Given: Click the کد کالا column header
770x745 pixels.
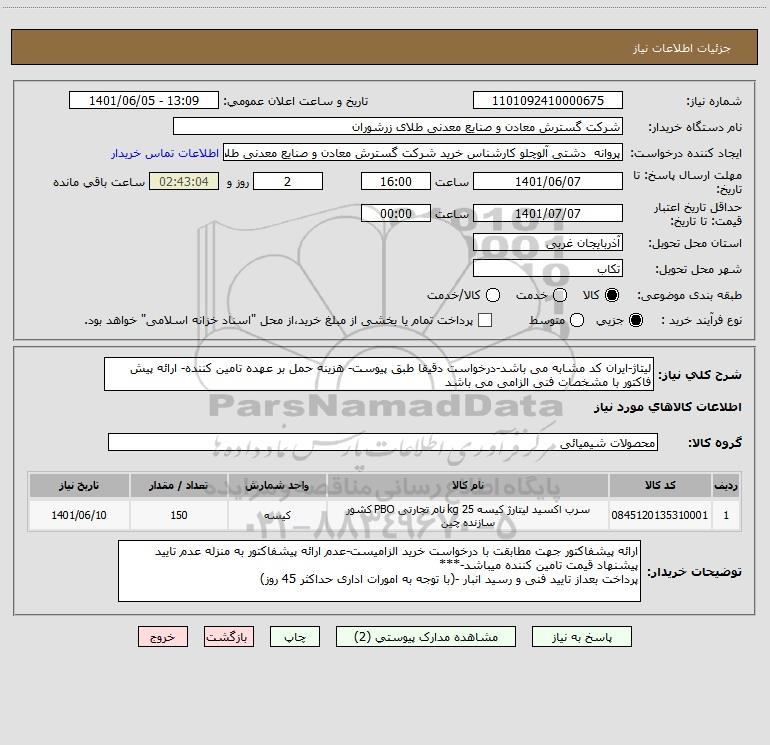Looking at the screenshot, I should [x=660, y=485].
